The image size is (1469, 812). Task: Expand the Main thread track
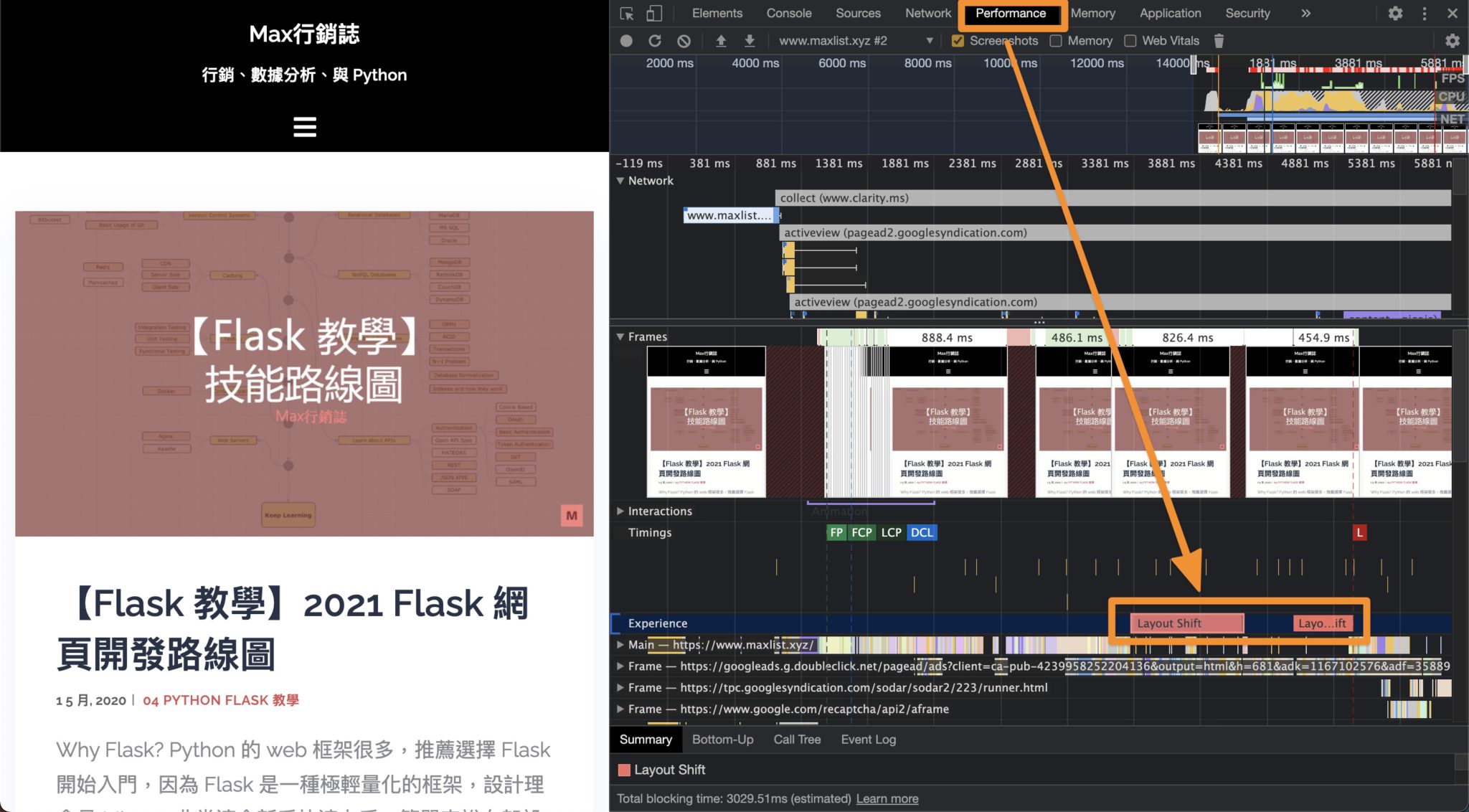[x=620, y=644]
